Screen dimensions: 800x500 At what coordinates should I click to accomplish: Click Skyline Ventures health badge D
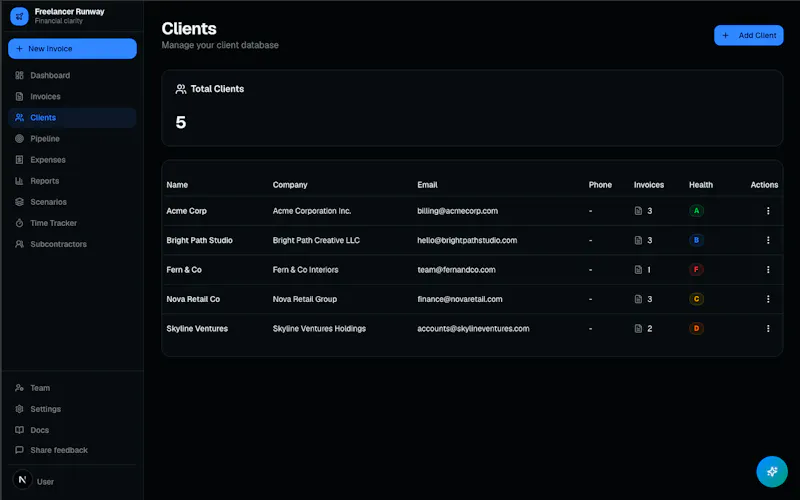[x=696, y=329]
